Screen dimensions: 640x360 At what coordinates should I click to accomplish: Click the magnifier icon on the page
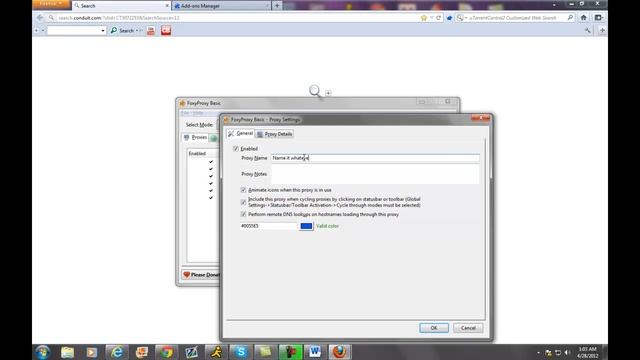pos(315,91)
